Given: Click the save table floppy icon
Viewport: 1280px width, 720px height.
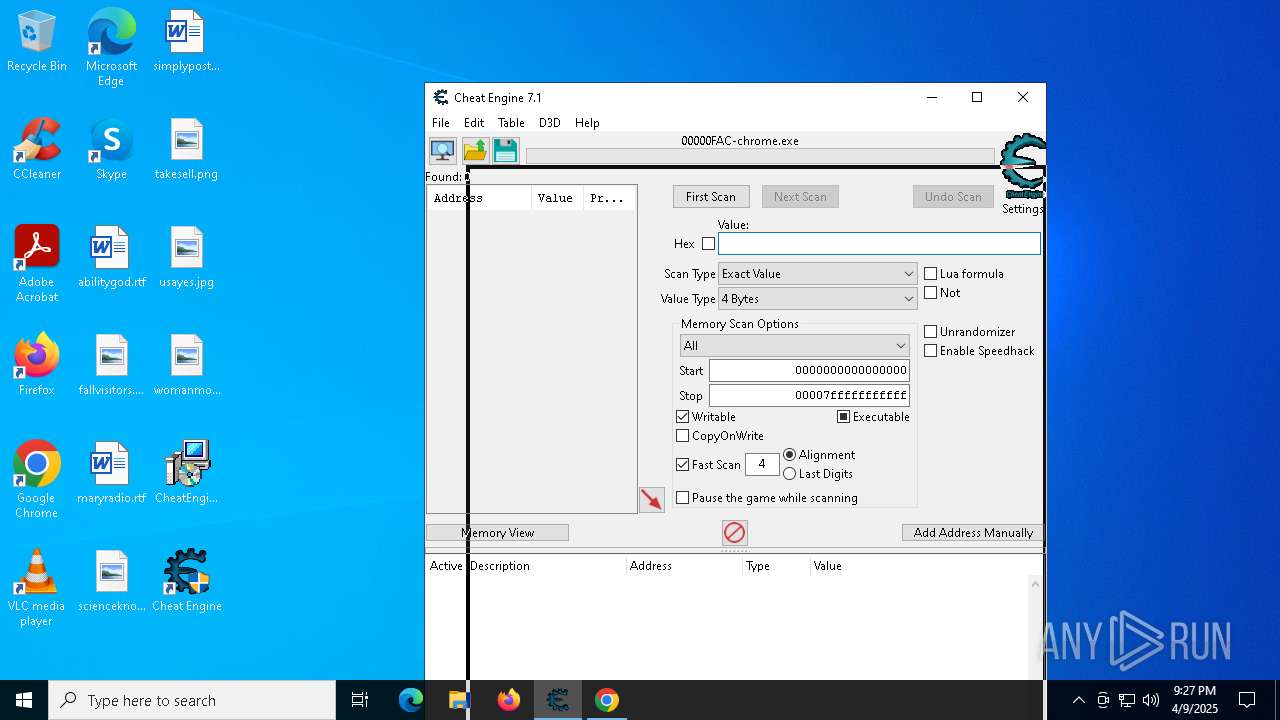Looking at the screenshot, I should (x=505, y=151).
